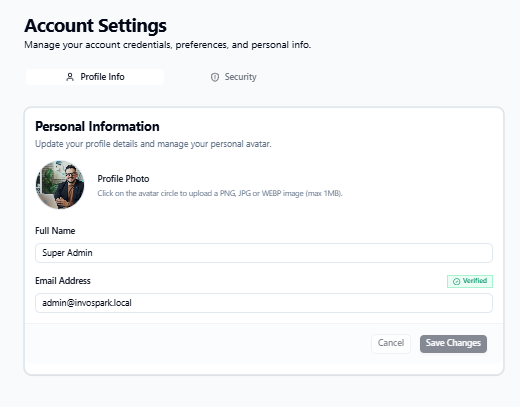
Task: Click 'Manage your account credentials' subtitle
Action: [168, 45]
